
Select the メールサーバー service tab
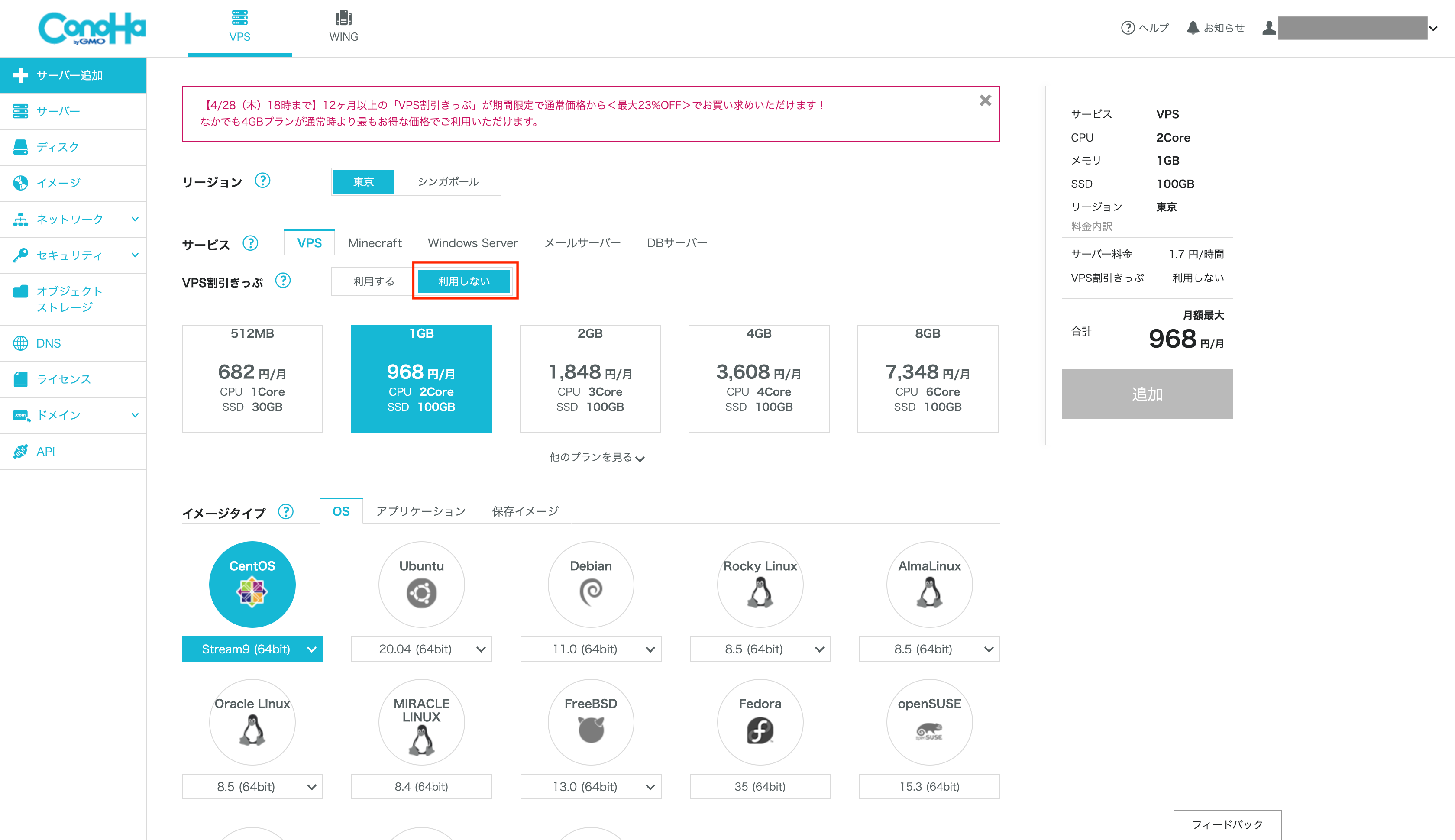click(582, 243)
